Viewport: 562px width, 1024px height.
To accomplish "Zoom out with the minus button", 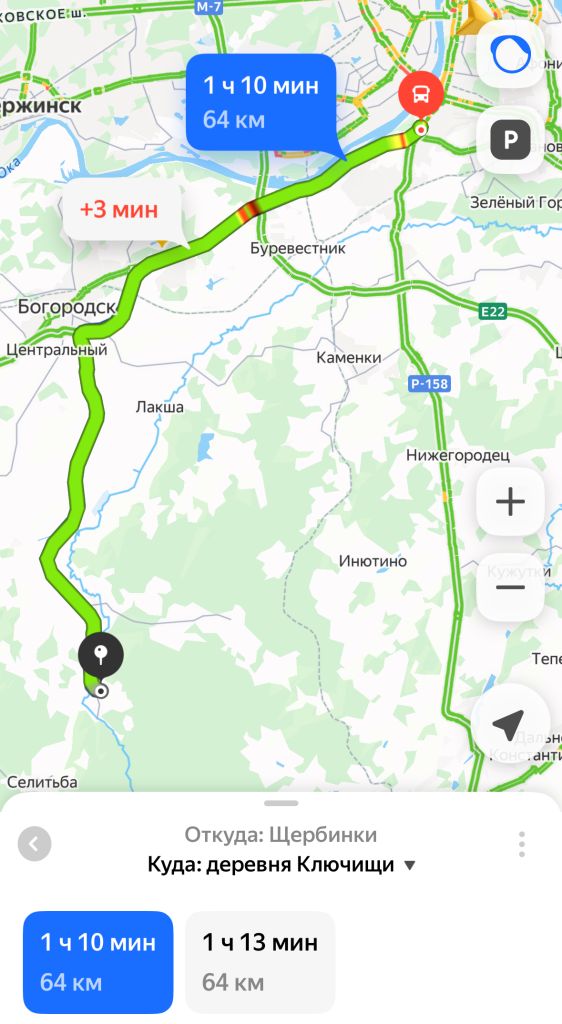I will (x=510, y=587).
